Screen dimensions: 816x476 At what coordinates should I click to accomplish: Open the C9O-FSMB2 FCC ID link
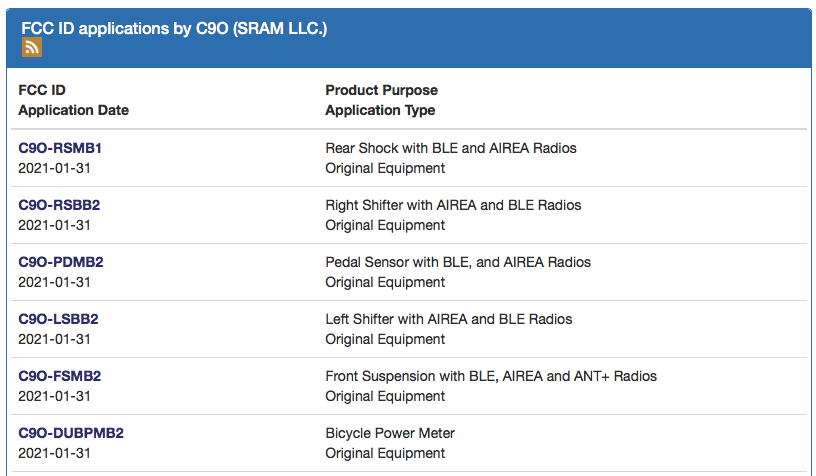tap(60, 376)
